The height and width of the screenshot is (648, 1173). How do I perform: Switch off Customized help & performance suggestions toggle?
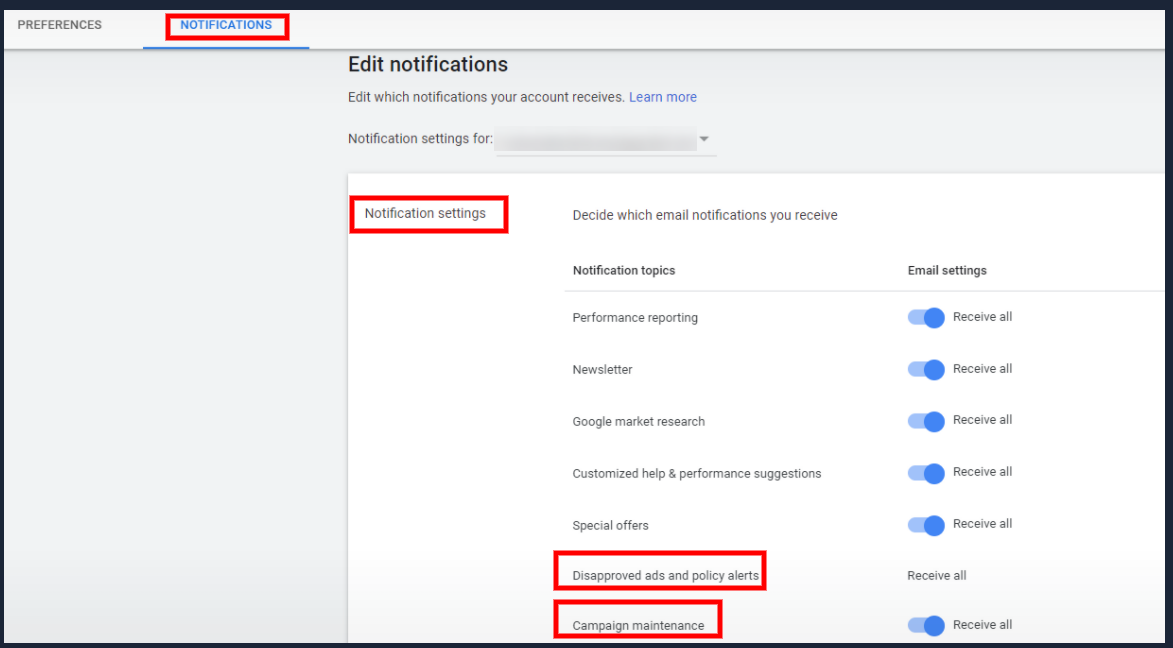click(926, 473)
